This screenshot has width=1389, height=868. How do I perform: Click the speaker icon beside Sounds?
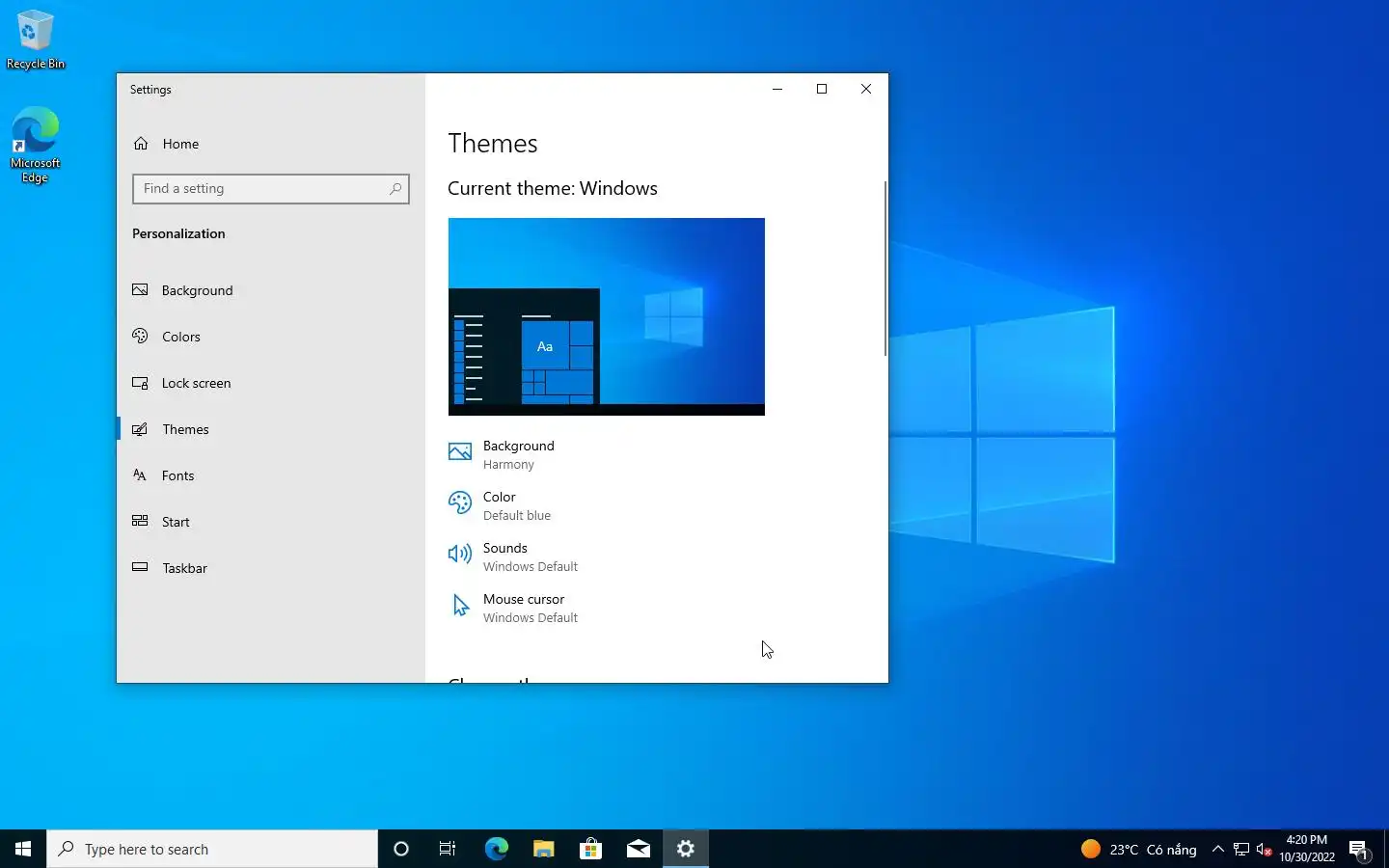460,554
